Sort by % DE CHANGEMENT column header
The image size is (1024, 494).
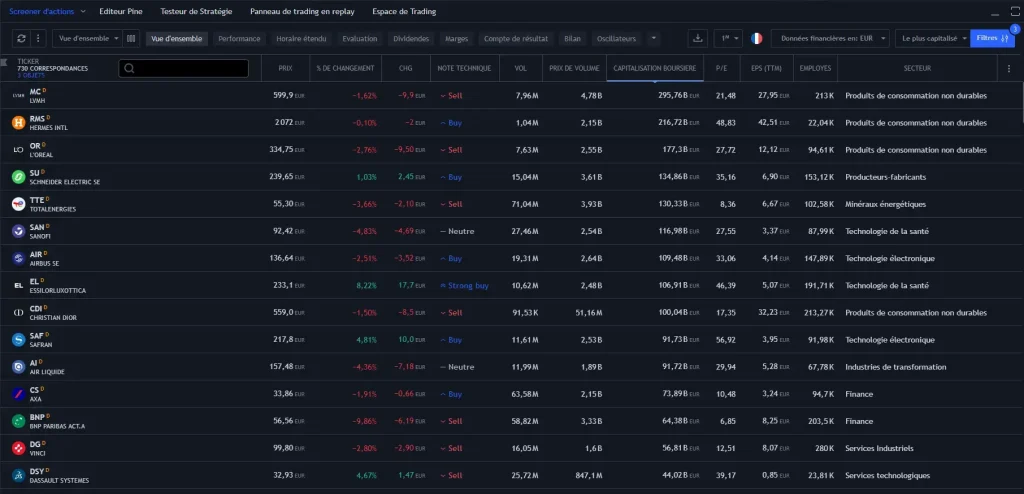pyautogui.click(x=345, y=68)
